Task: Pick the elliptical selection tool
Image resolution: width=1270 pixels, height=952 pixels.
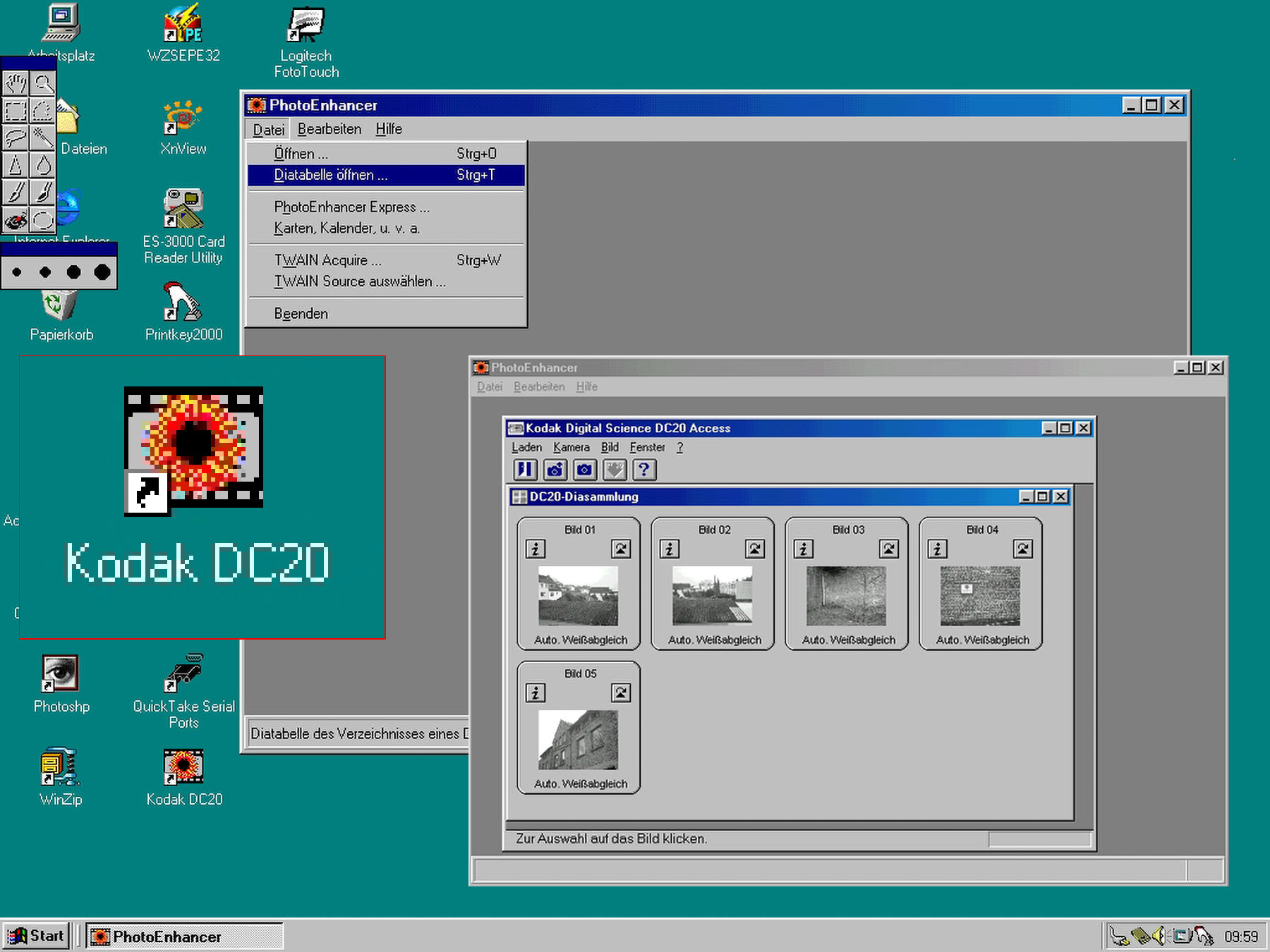Action: 42,219
